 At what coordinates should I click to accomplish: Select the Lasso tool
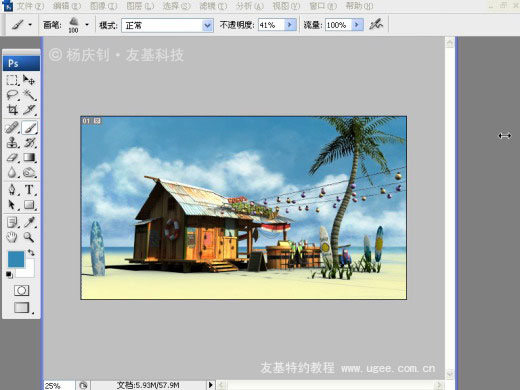12,95
